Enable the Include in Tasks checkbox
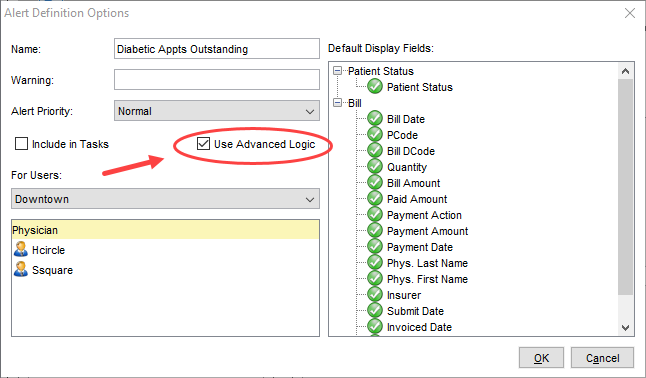Viewport: 646px width, 378px height. [x=21, y=144]
